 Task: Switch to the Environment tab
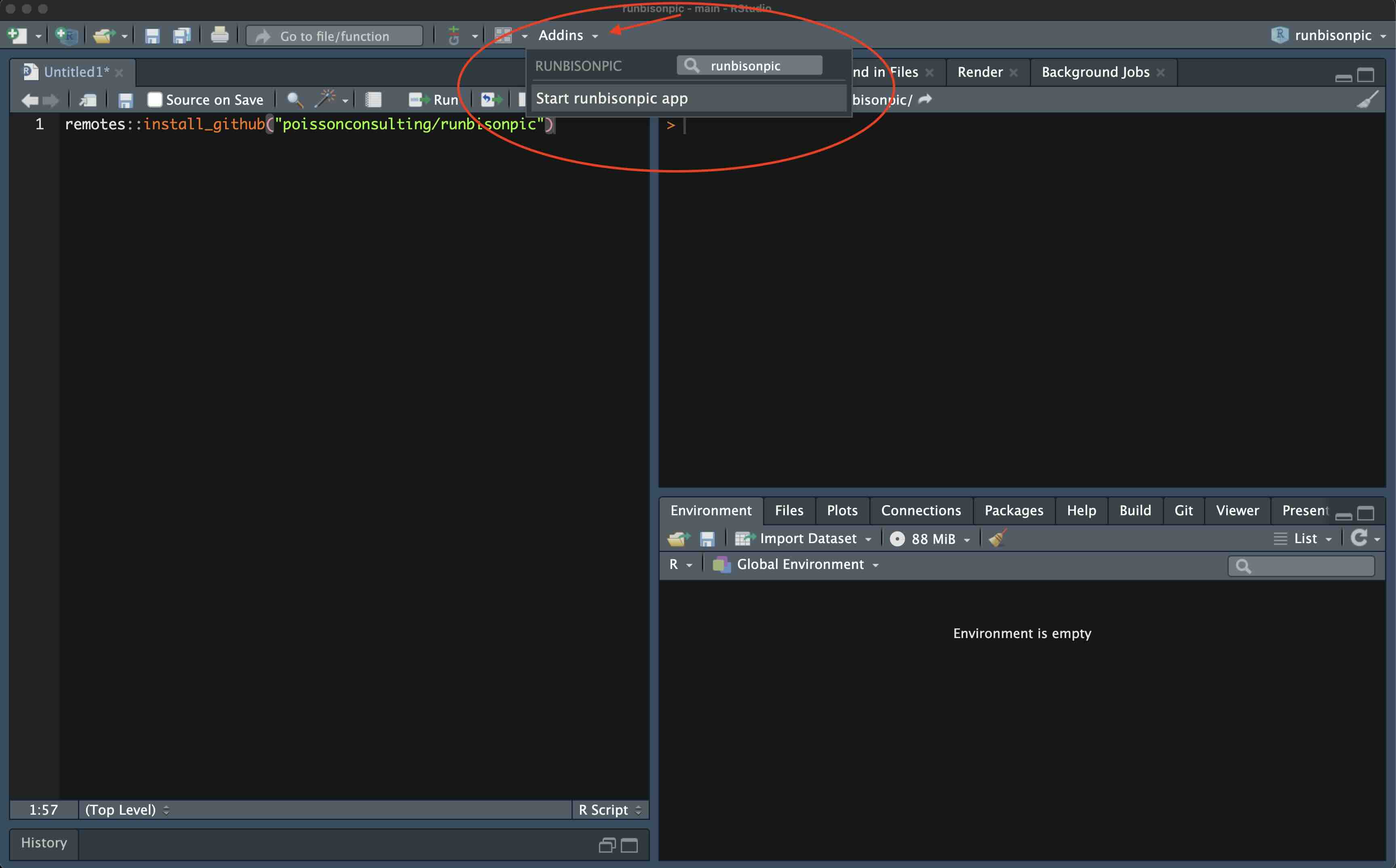coord(711,510)
